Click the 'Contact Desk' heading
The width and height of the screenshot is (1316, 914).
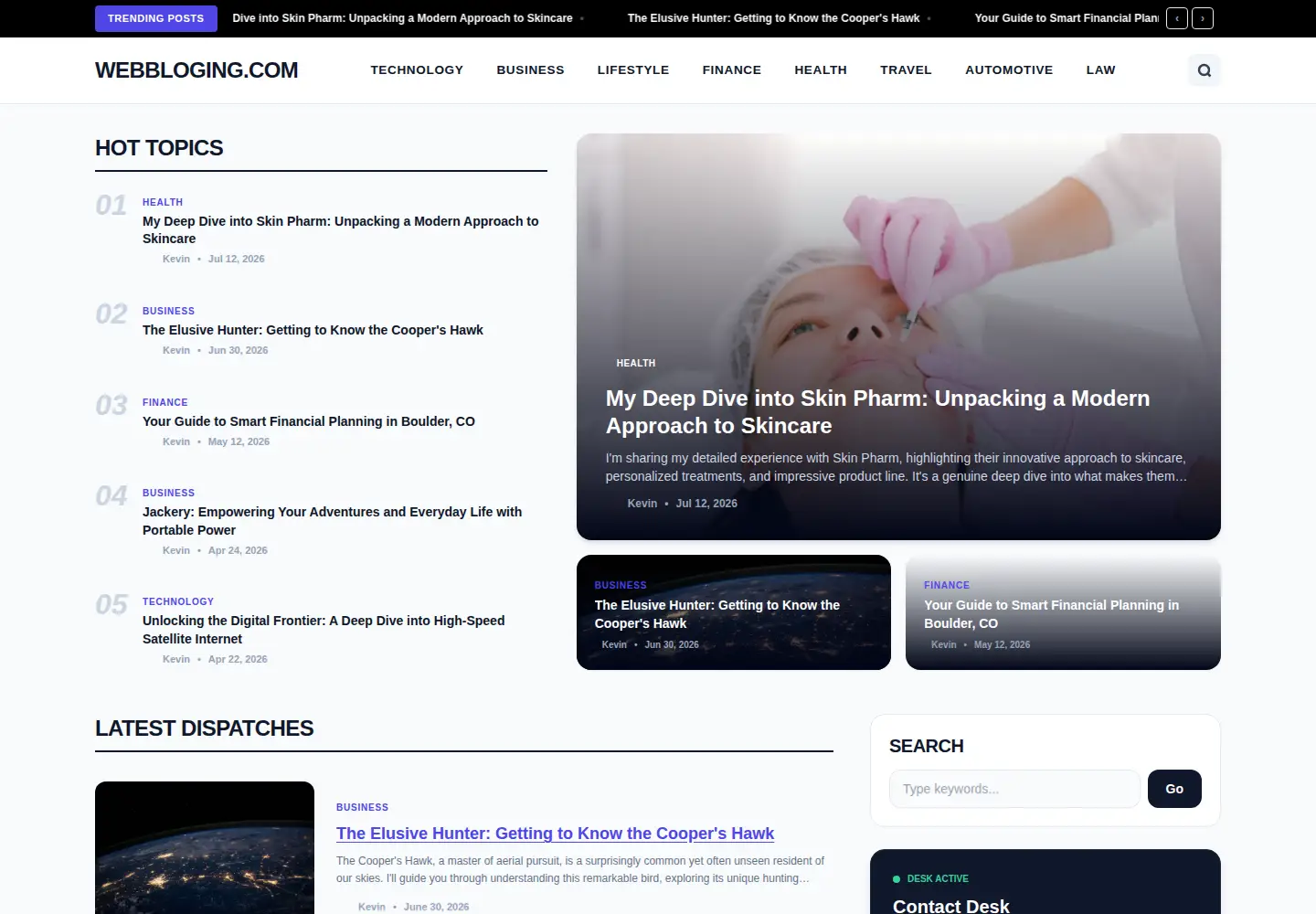(951, 906)
